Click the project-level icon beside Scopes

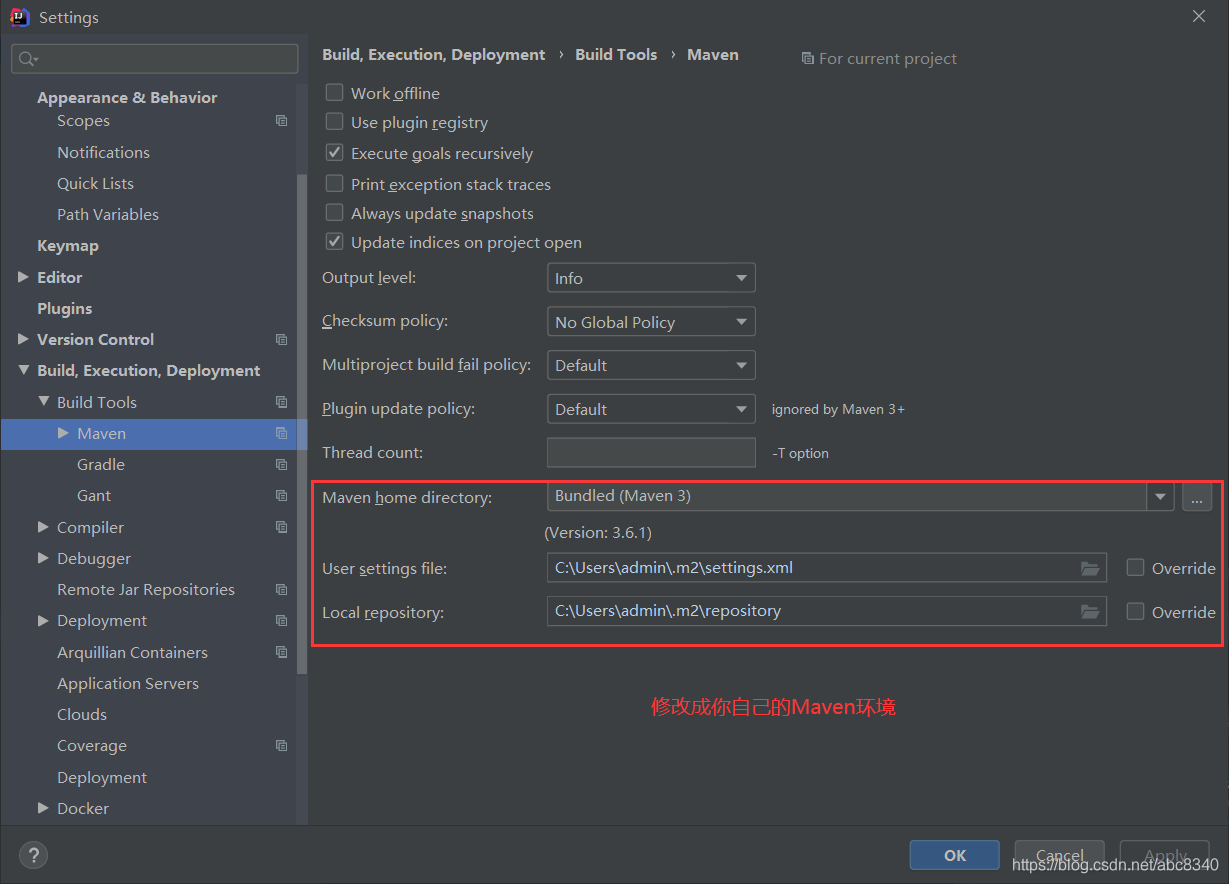click(x=281, y=121)
